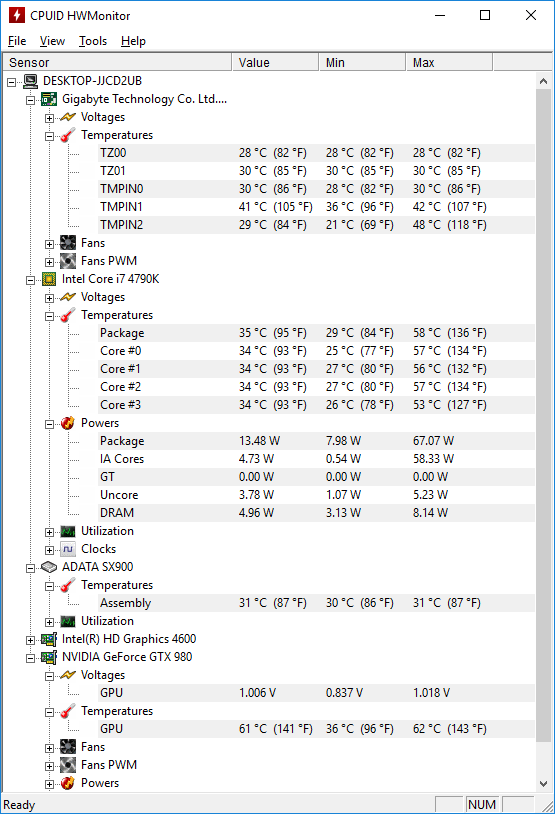The width and height of the screenshot is (555, 814).
Task: Click the Gigabyte Fans icon
Action: (x=68, y=243)
